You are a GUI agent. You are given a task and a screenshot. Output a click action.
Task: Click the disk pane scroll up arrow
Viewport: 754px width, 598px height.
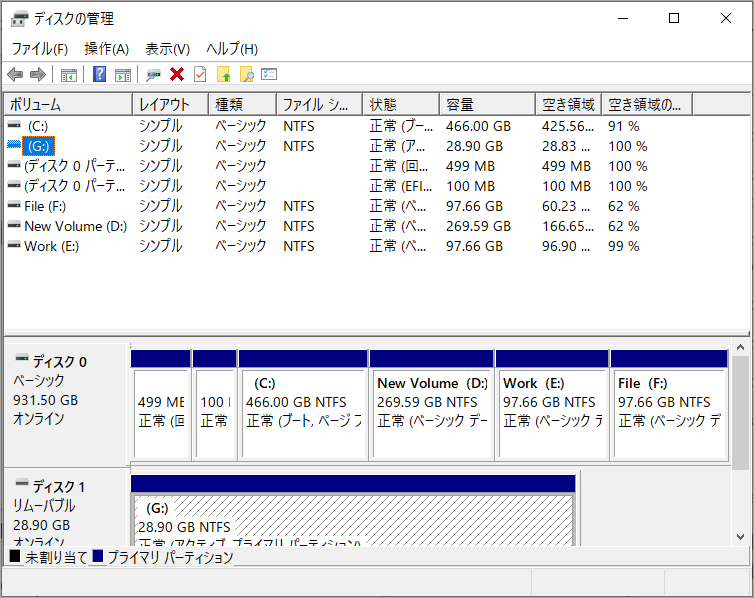pos(741,347)
